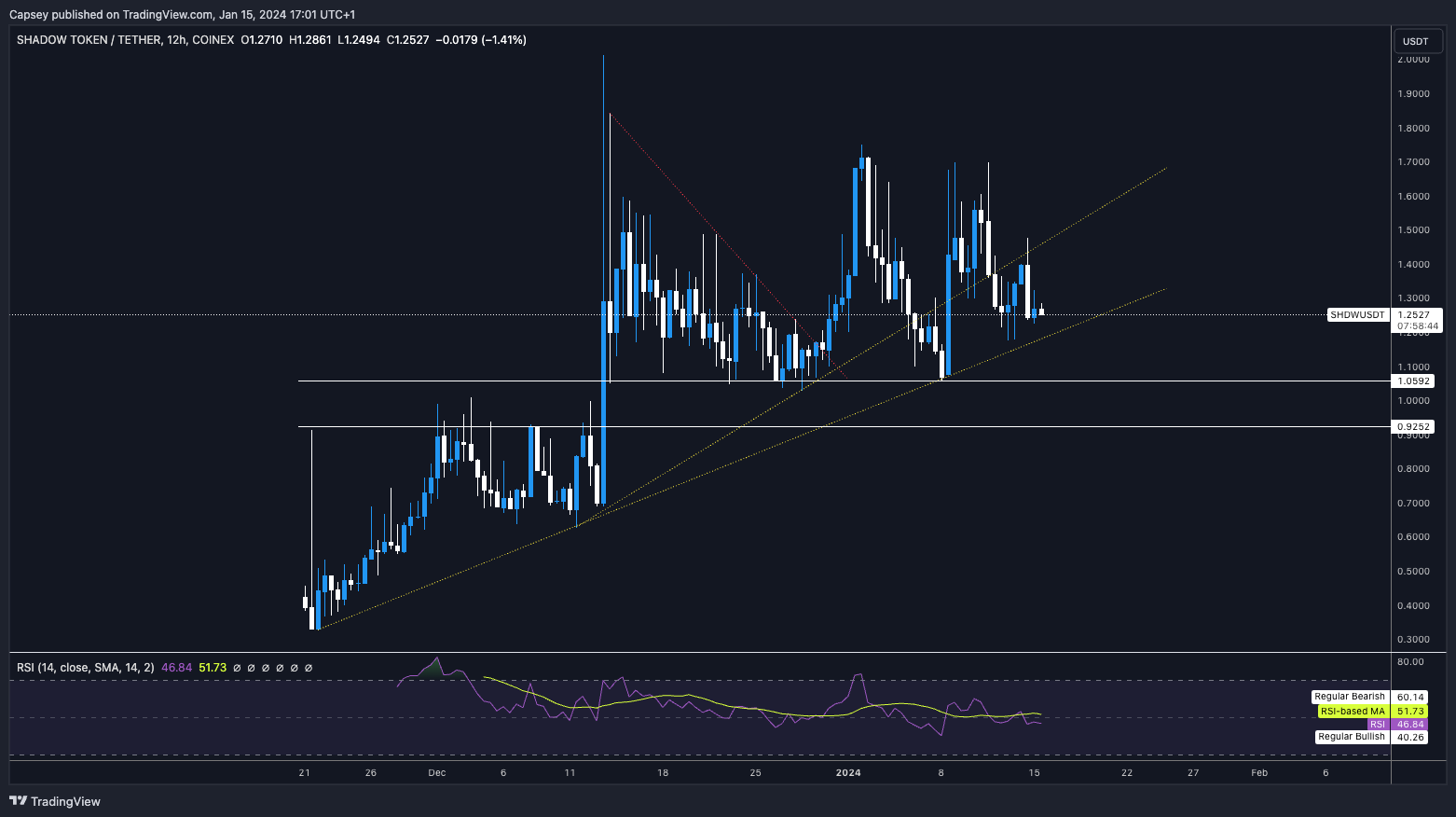Click the TradingView logo at bottom left
Screen dimensions: 1456x817
tap(55, 801)
